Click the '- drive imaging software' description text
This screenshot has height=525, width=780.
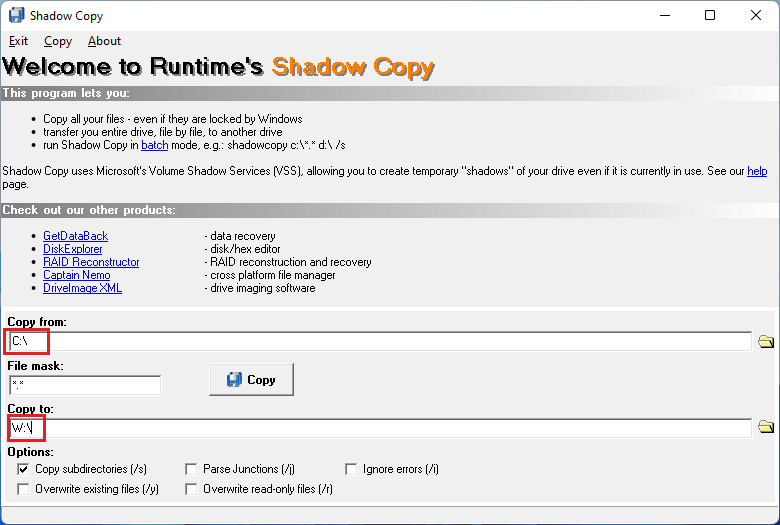pos(260,288)
